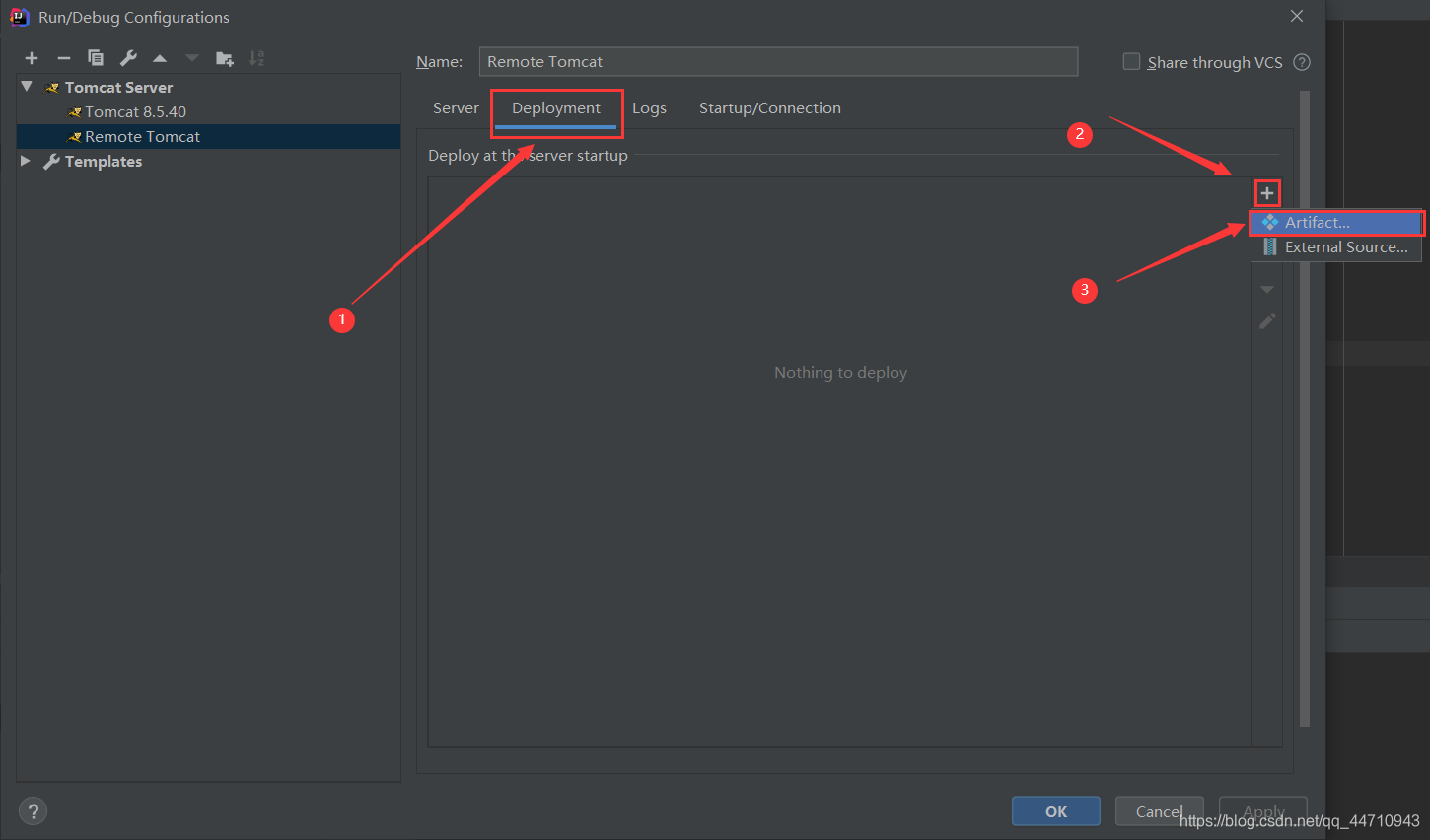The height and width of the screenshot is (840, 1430).
Task: Switch to the Logs tab
Action: pyautogui.click(x=649, y=108)
